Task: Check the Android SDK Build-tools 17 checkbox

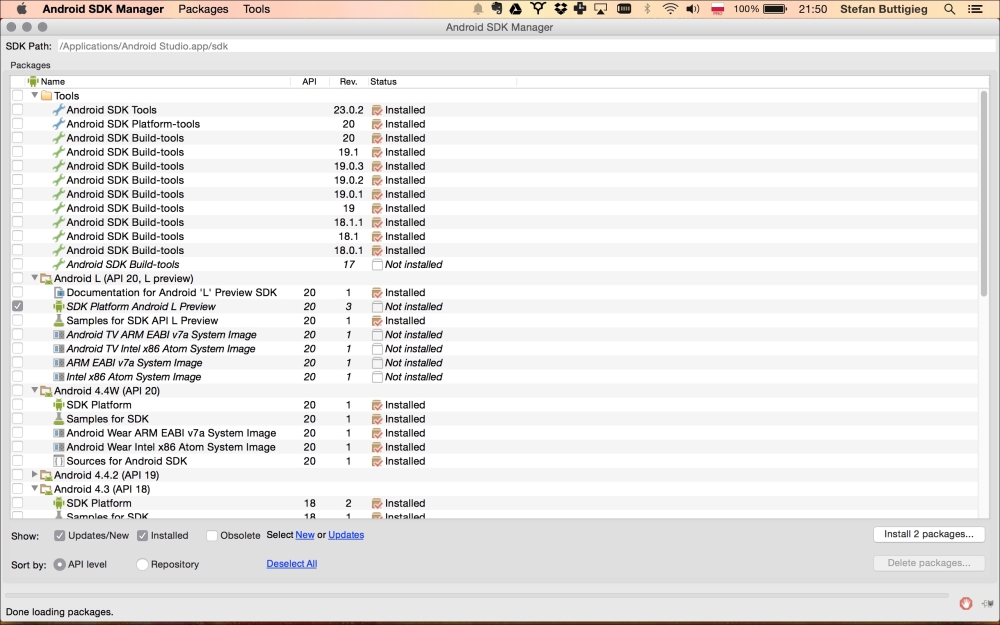Action: (x=17, y=264)
